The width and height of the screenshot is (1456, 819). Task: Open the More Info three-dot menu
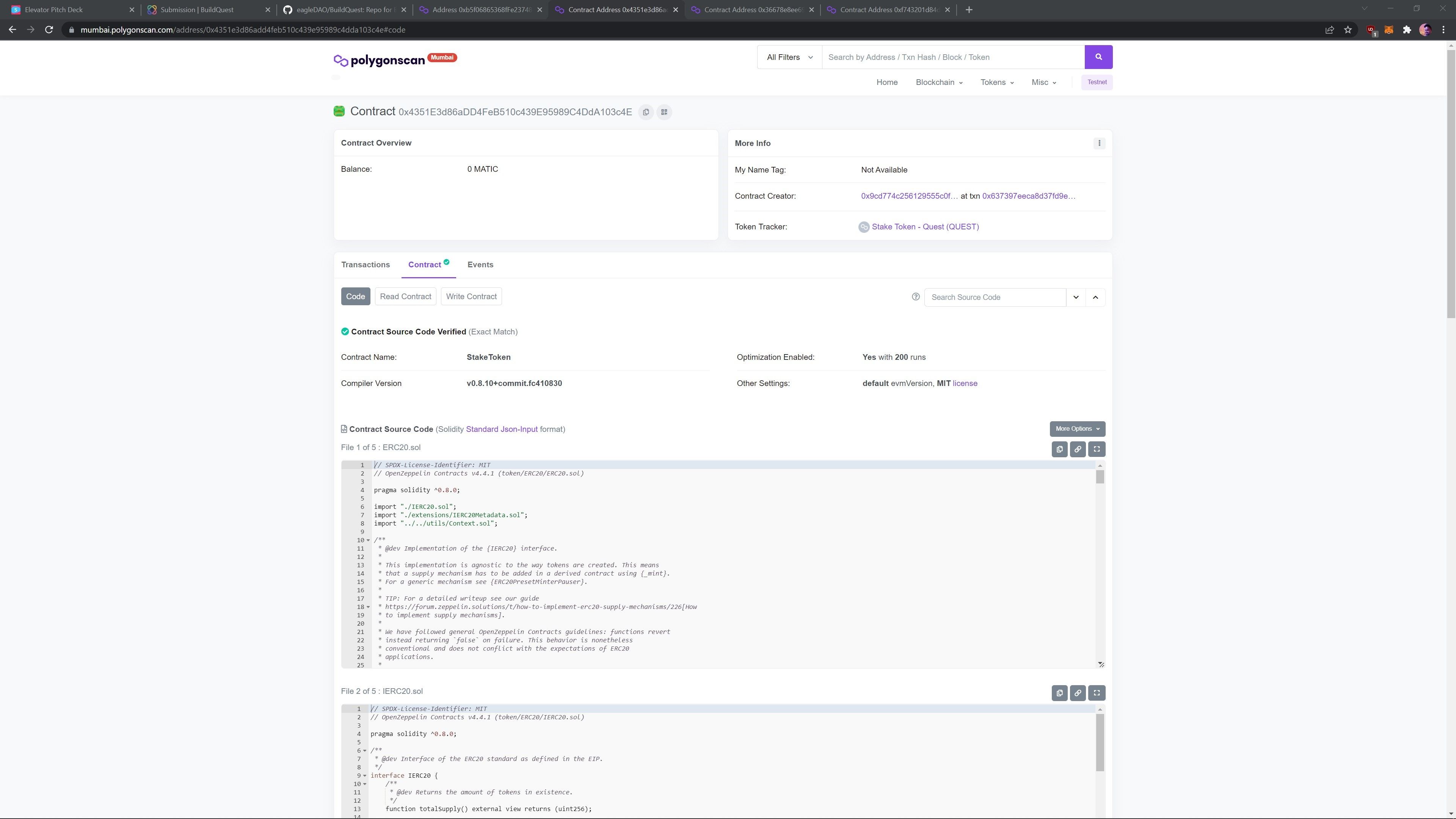(x=1099, y=143)
